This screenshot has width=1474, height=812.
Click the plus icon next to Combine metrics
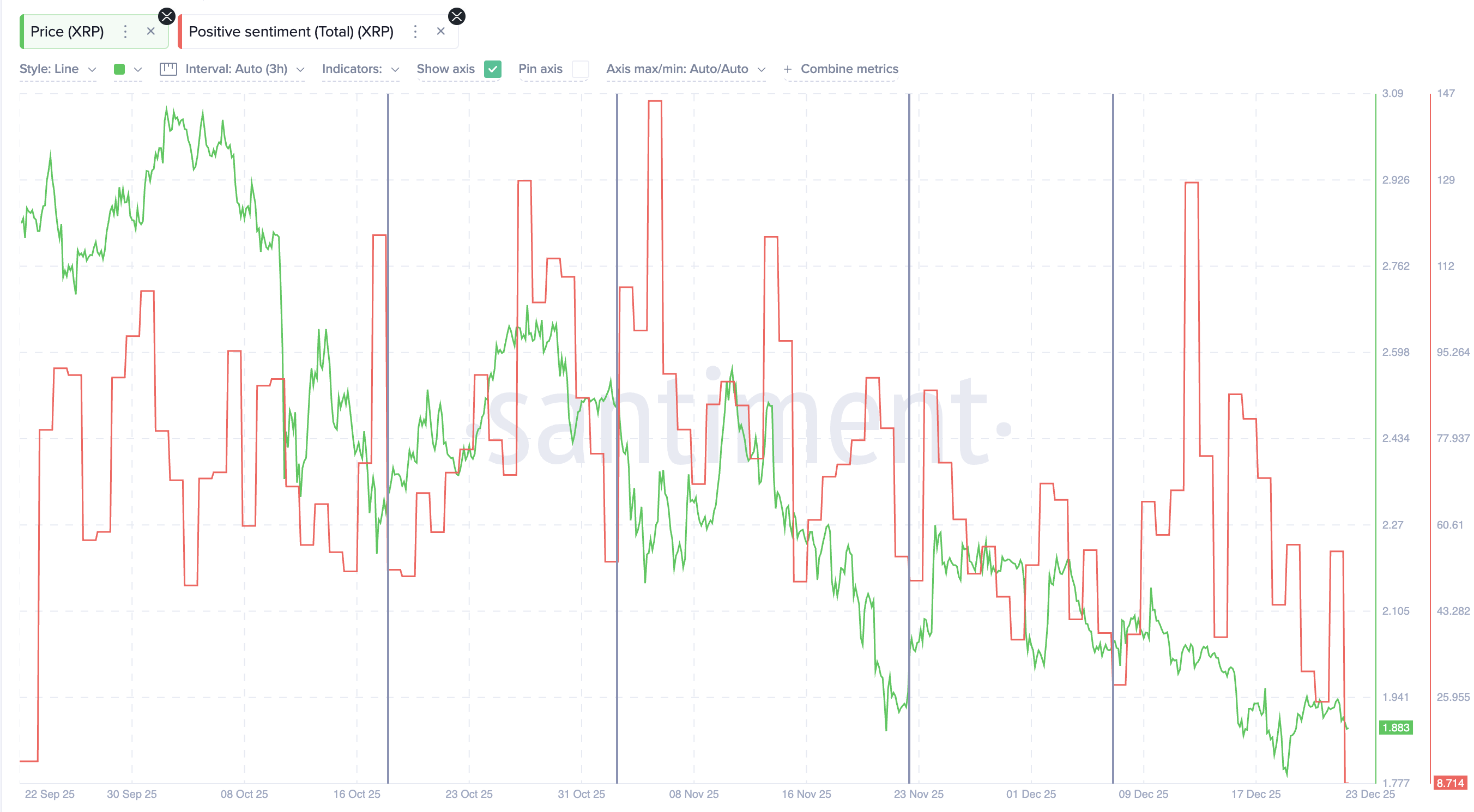tap(788, 69)
